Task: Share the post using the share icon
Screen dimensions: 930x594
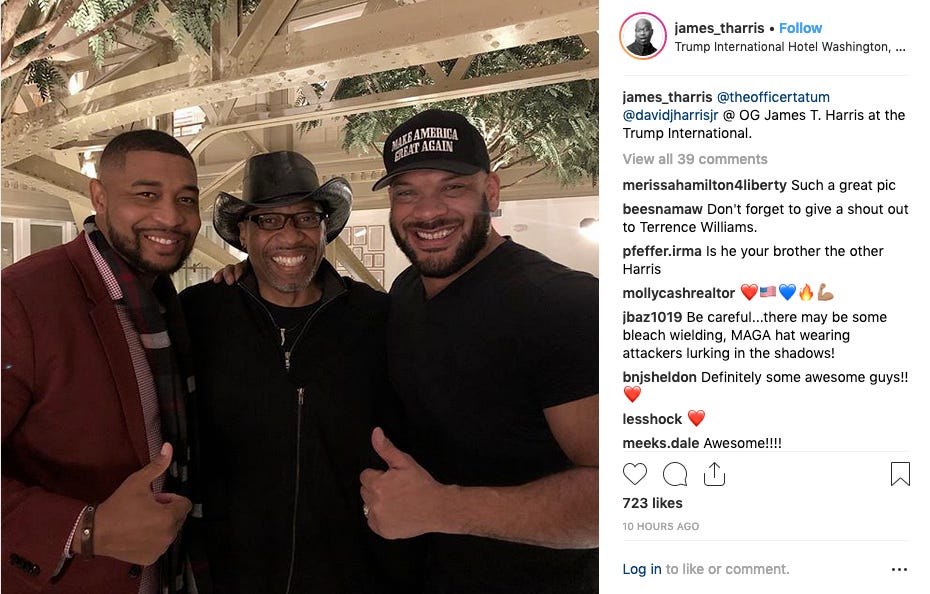Action: coord(714,474)
